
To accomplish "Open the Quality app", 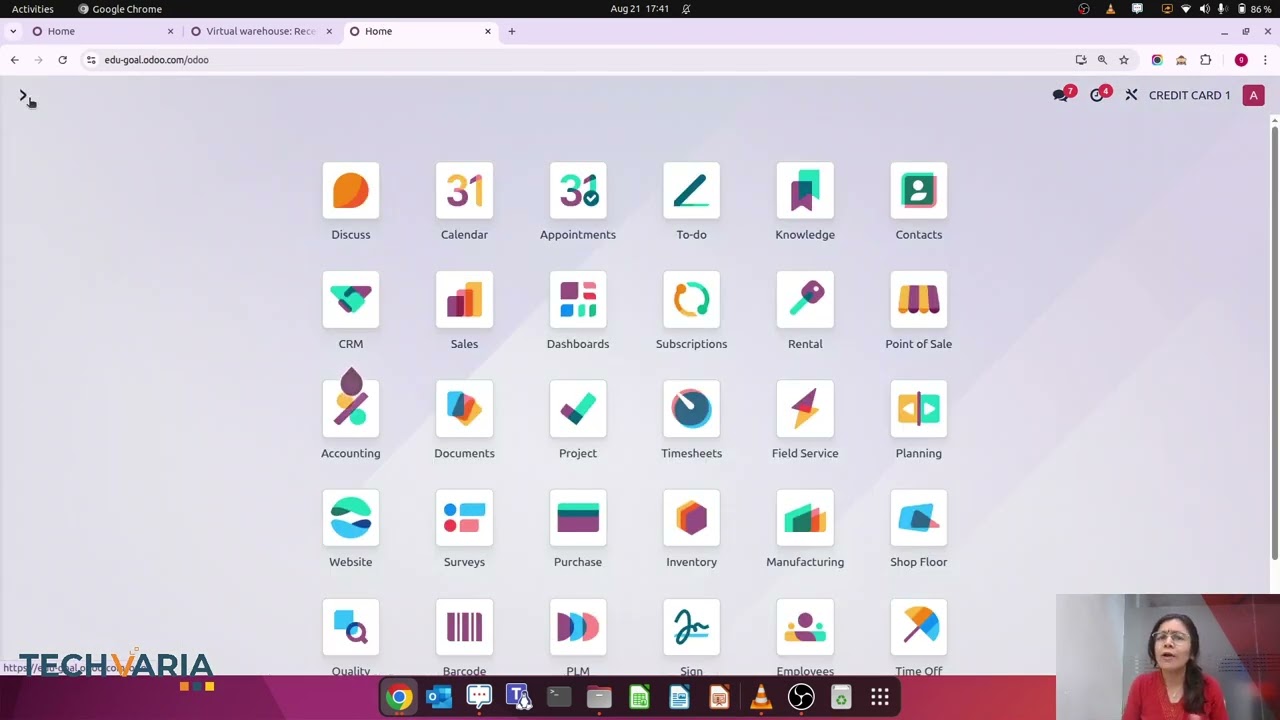I will pos(350,627).
